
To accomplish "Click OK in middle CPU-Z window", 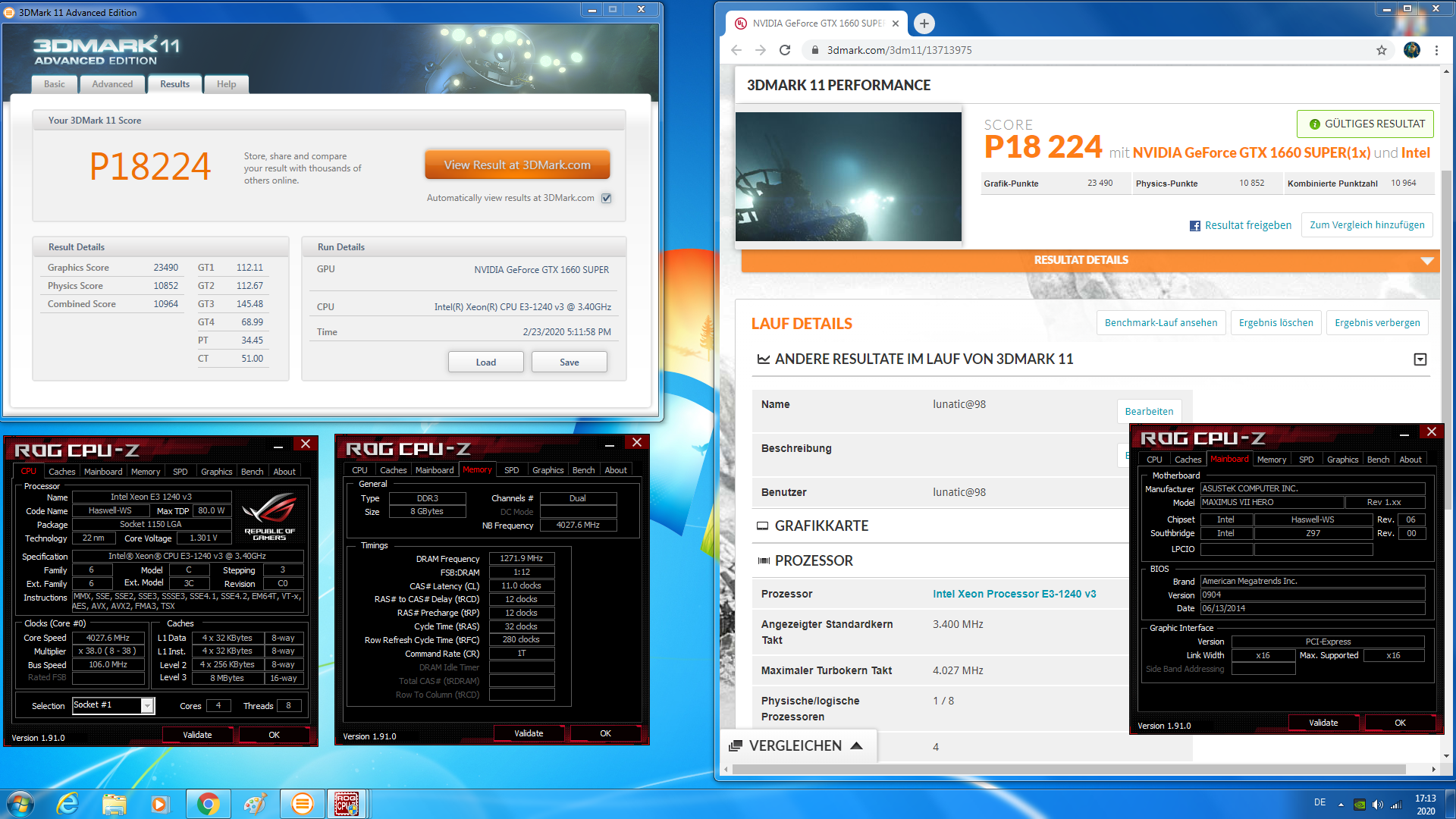I will 605,733.
